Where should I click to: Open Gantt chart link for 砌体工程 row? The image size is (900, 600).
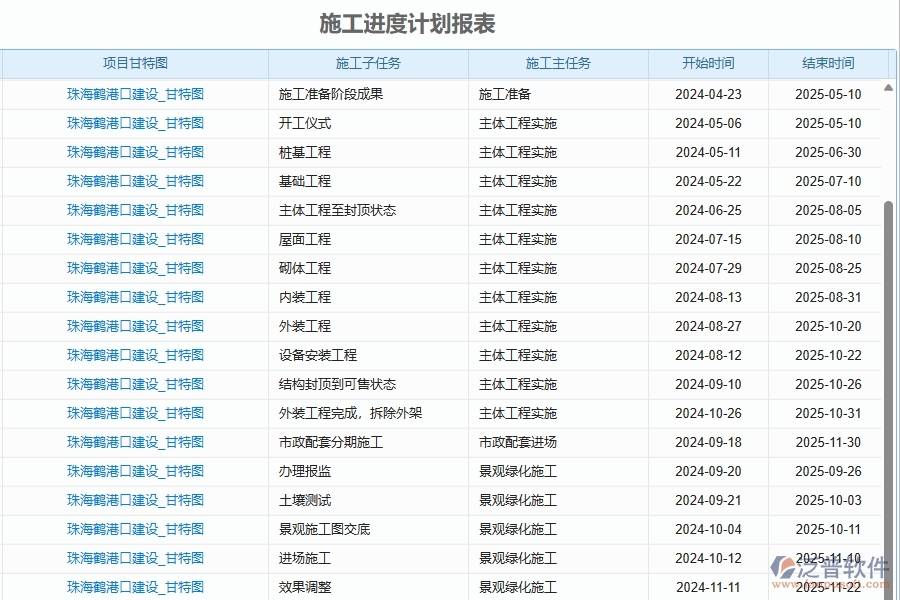coord(133,268)
